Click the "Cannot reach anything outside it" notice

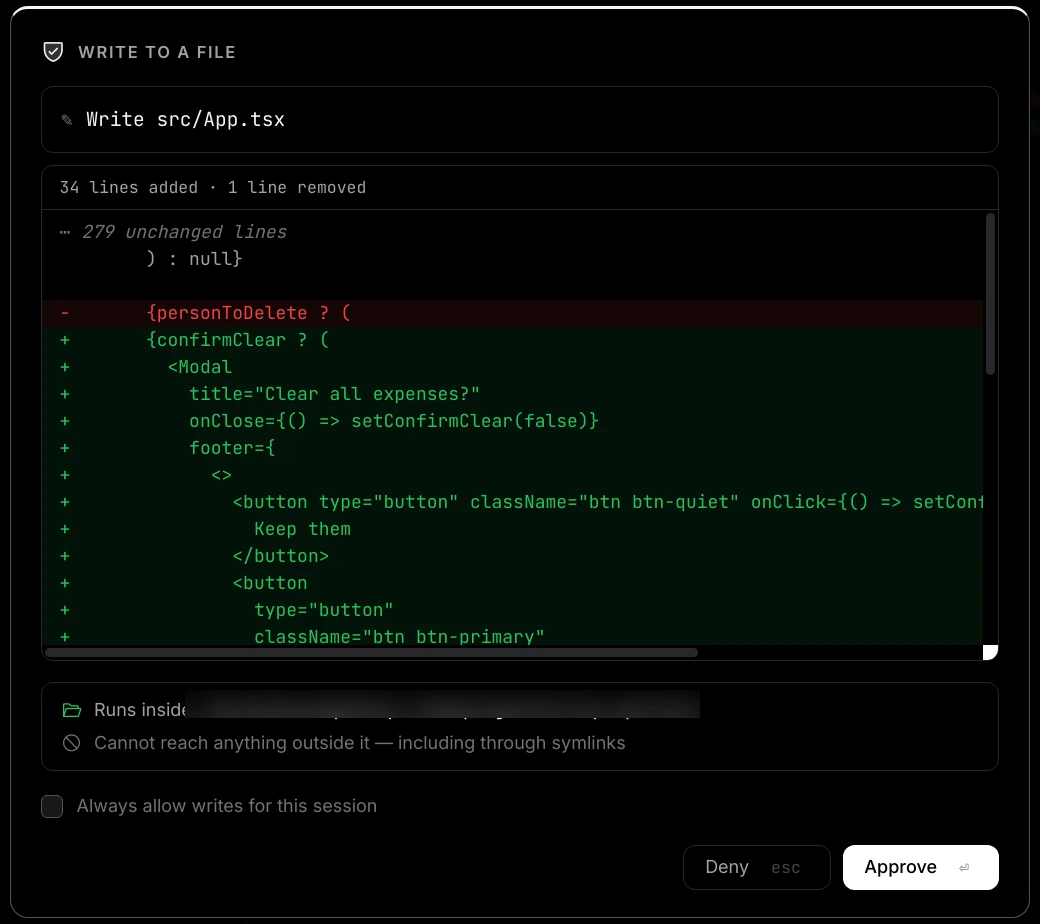coord(359,743)
